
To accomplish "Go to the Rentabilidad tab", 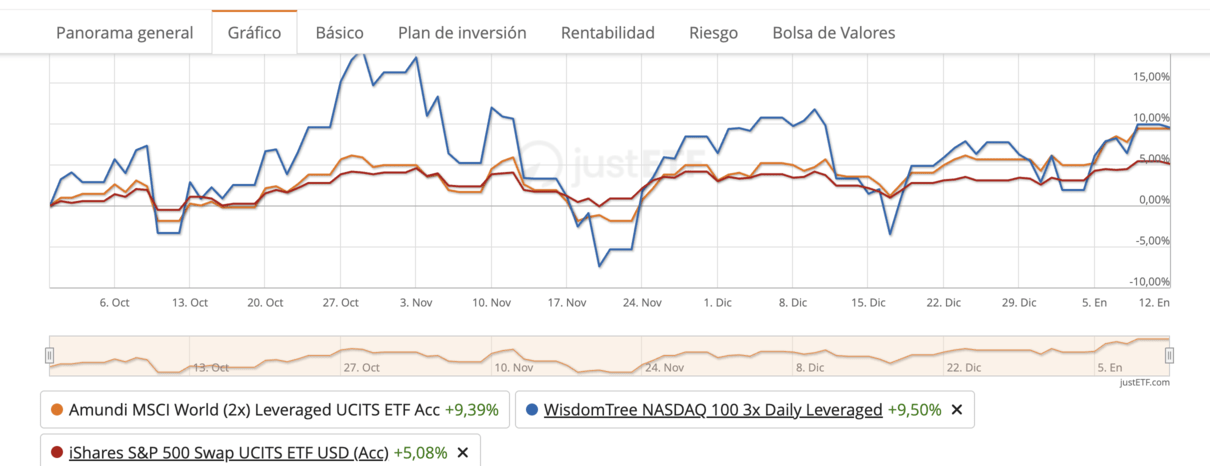I will (607, 33).
